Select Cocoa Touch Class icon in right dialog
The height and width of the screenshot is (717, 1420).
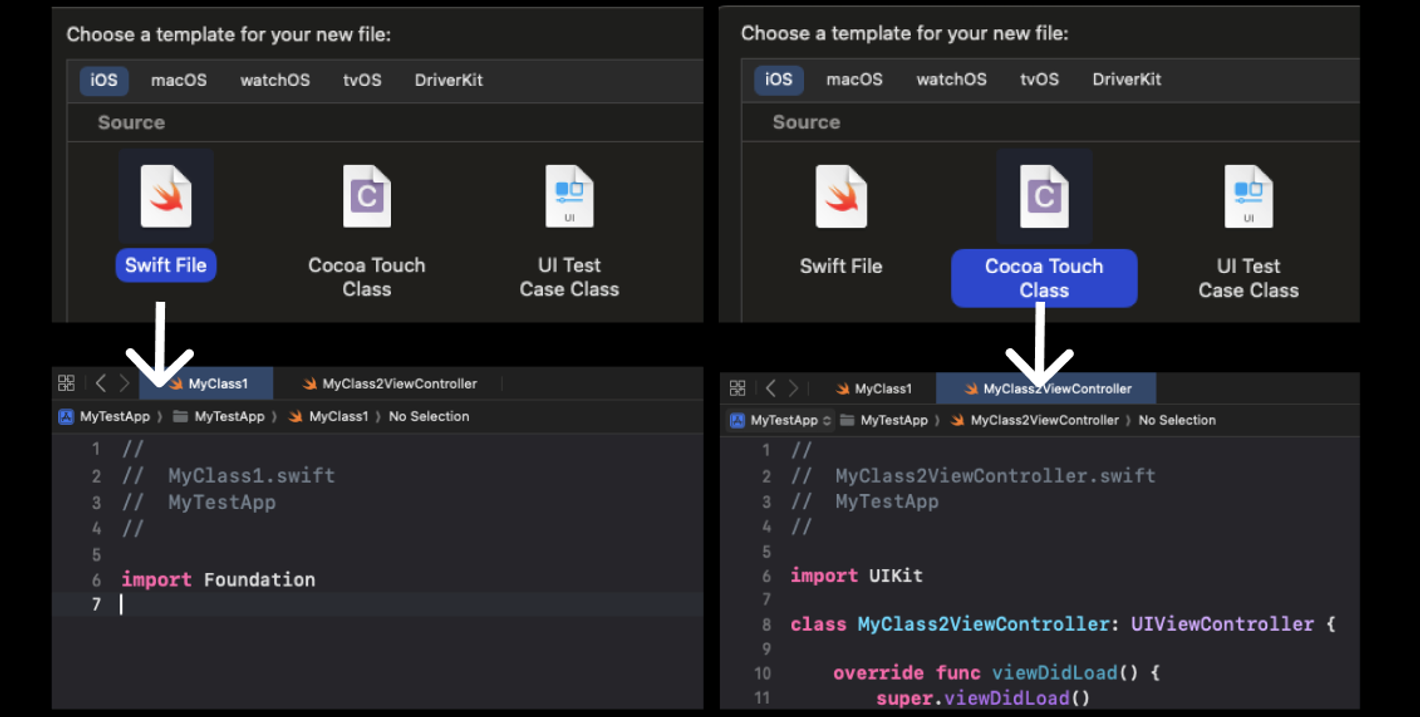[1044, 196]
